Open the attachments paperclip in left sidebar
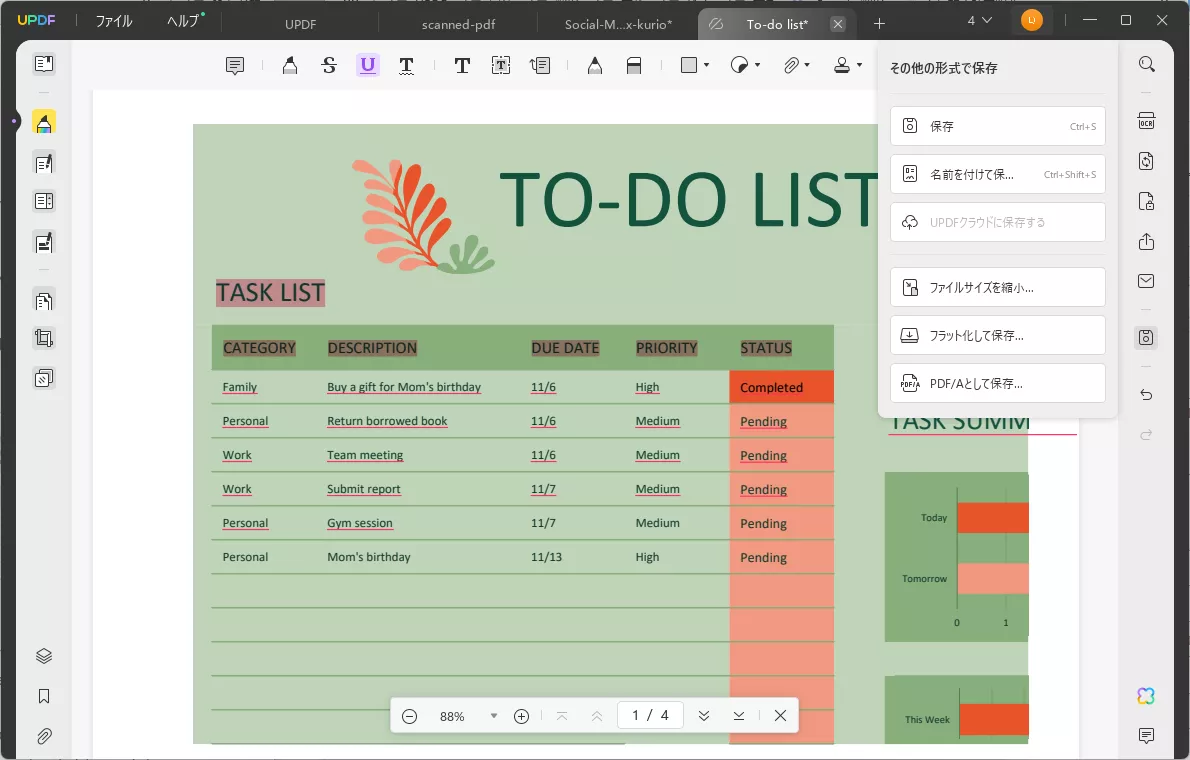The height and width of the screenshot is (760, 1190). click(44, 736)
